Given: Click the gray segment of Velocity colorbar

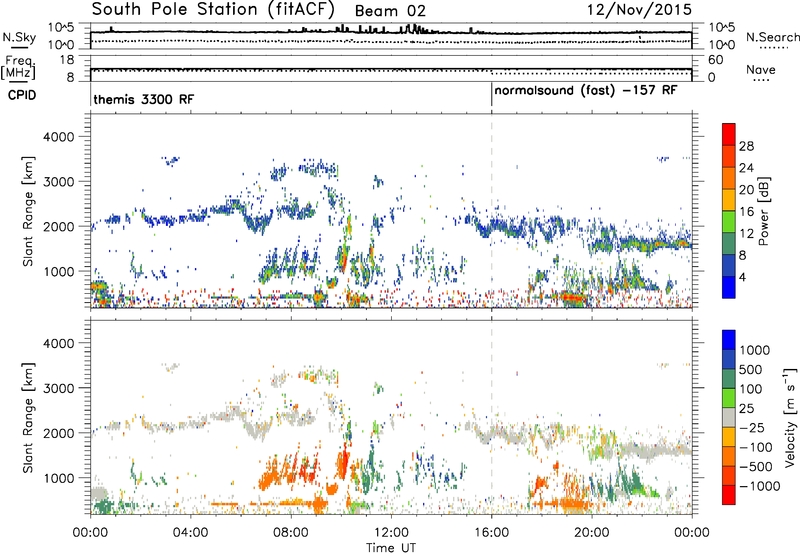Looking at the screenshot, I should point(729,418).
